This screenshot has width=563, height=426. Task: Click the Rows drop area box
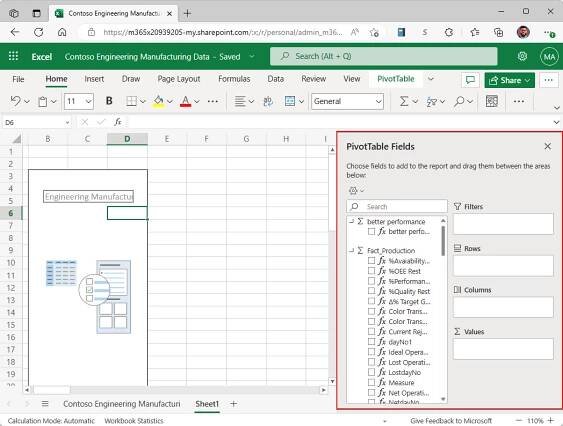click(503, 266)
